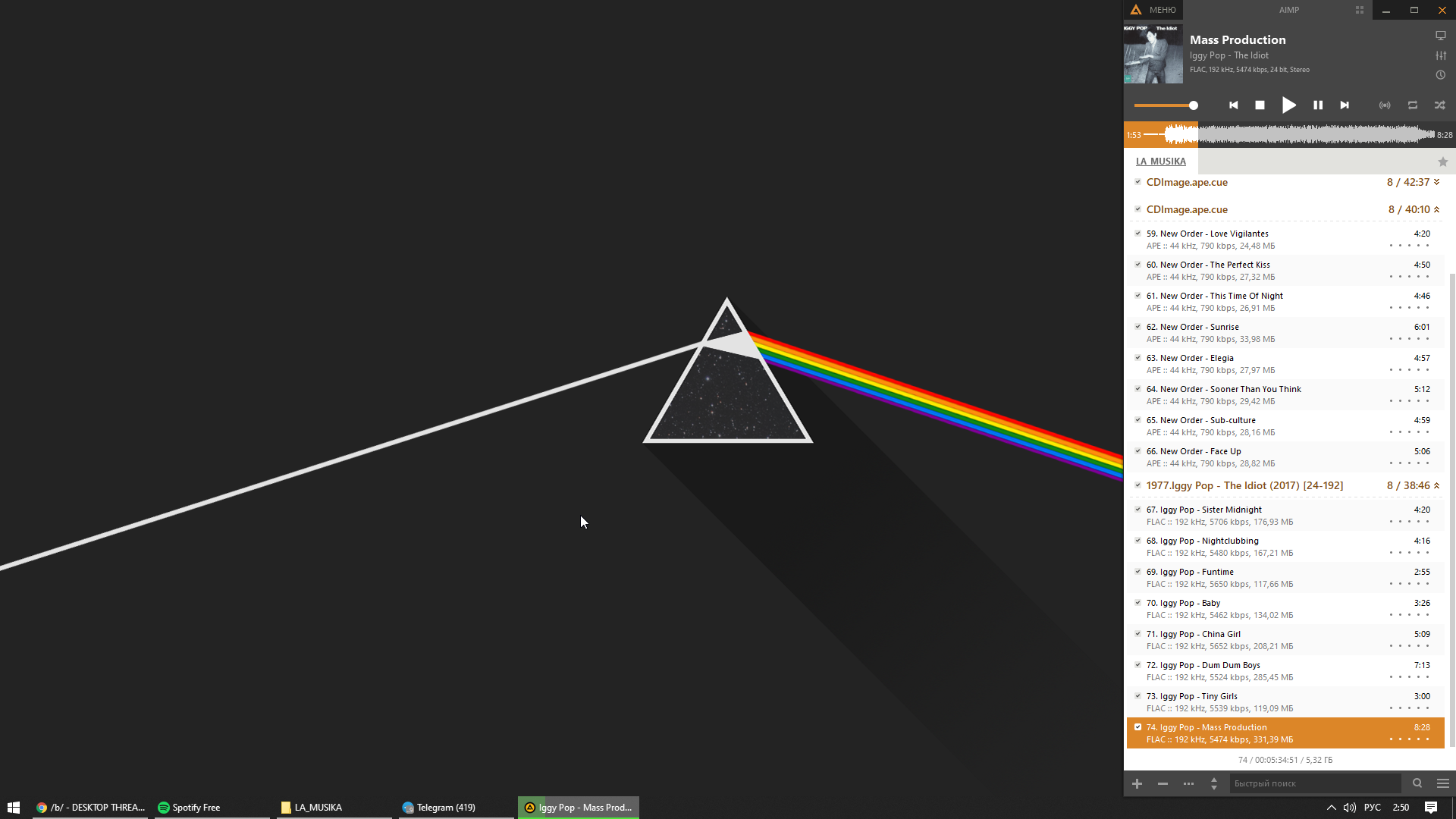
Task: Adjust the volume slider
Action: pyautogui.click(x=1166, y=105)
